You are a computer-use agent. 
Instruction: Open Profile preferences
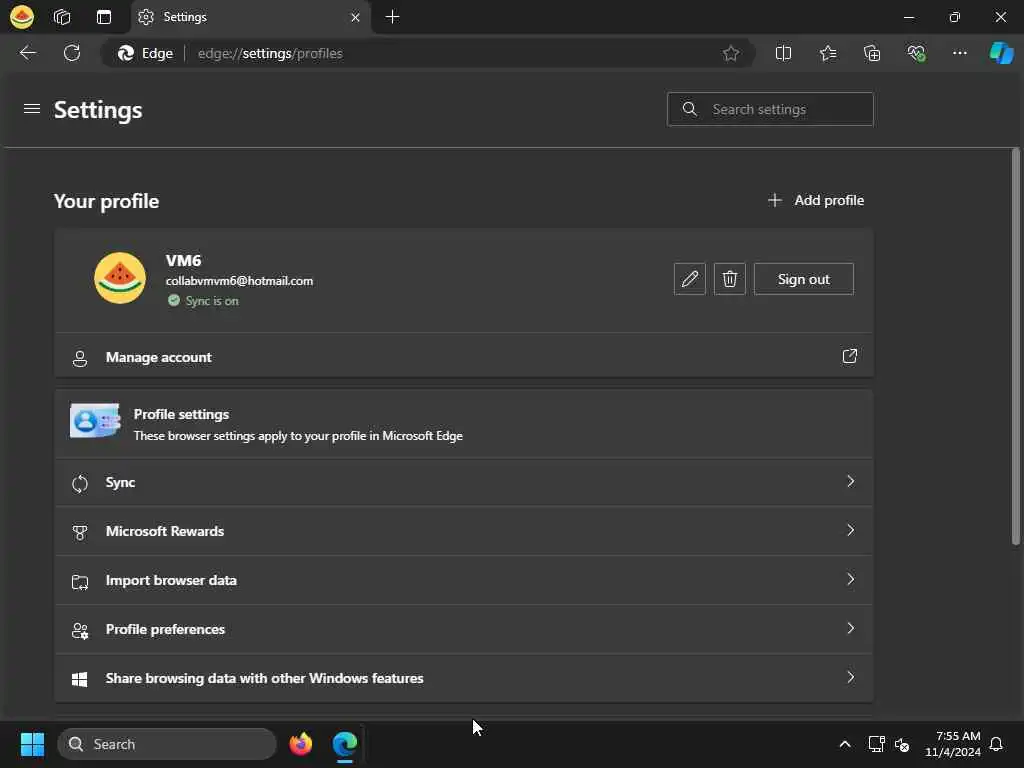(464, 629)
